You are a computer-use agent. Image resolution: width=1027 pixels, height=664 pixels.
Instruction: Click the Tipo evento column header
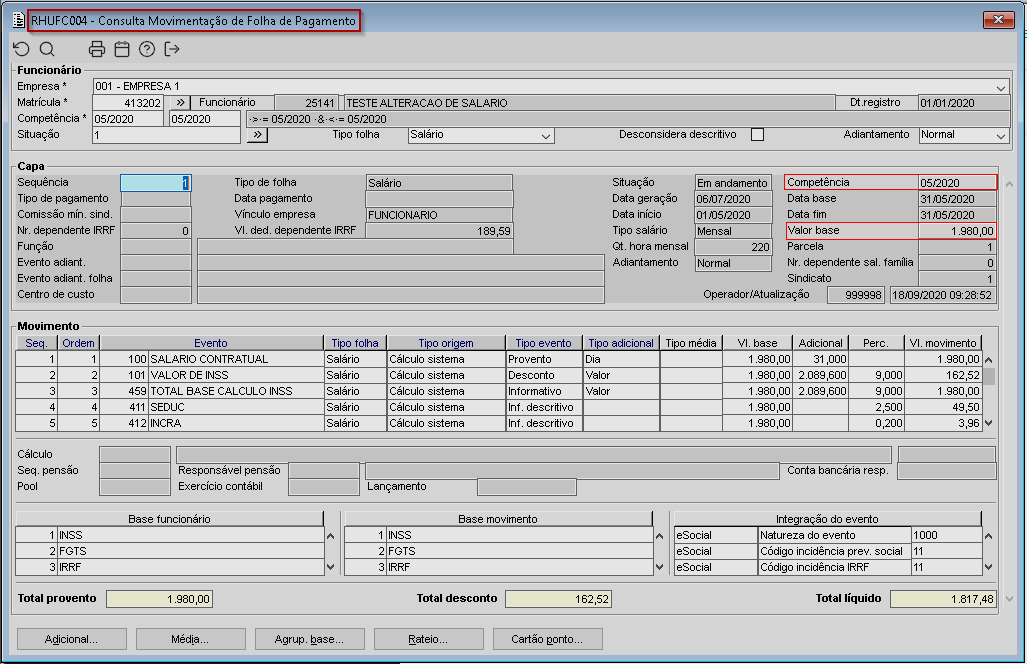pyautogui.click(x=544, y=343)
